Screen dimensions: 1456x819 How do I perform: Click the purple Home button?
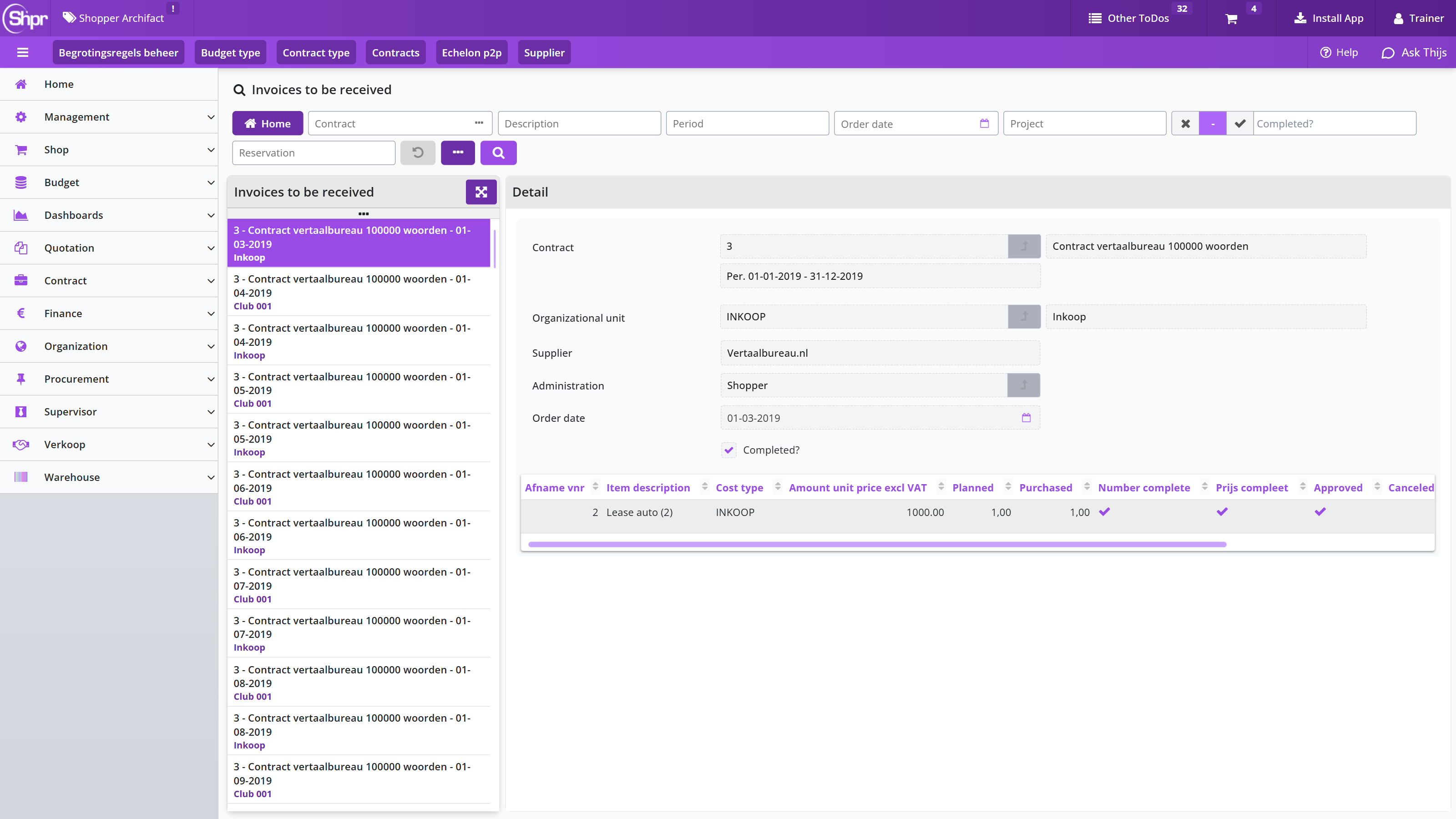tap(268, 123)
